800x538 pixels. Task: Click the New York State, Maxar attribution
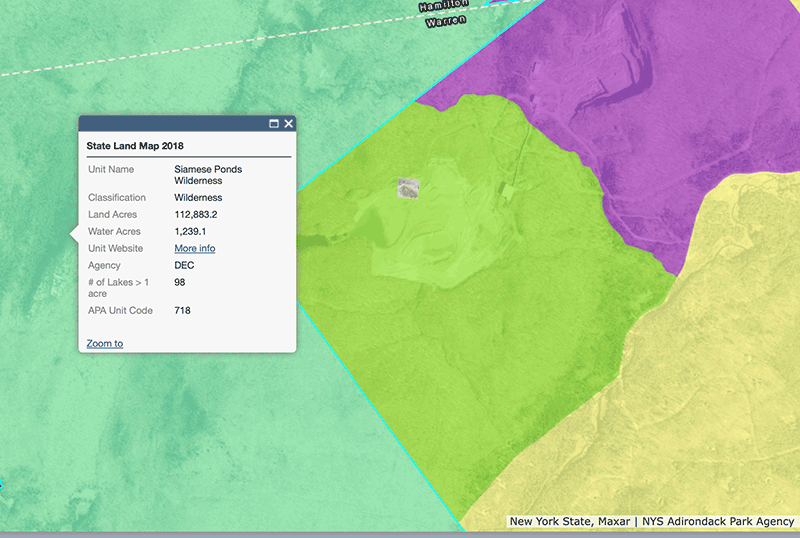tap(570, 522)
